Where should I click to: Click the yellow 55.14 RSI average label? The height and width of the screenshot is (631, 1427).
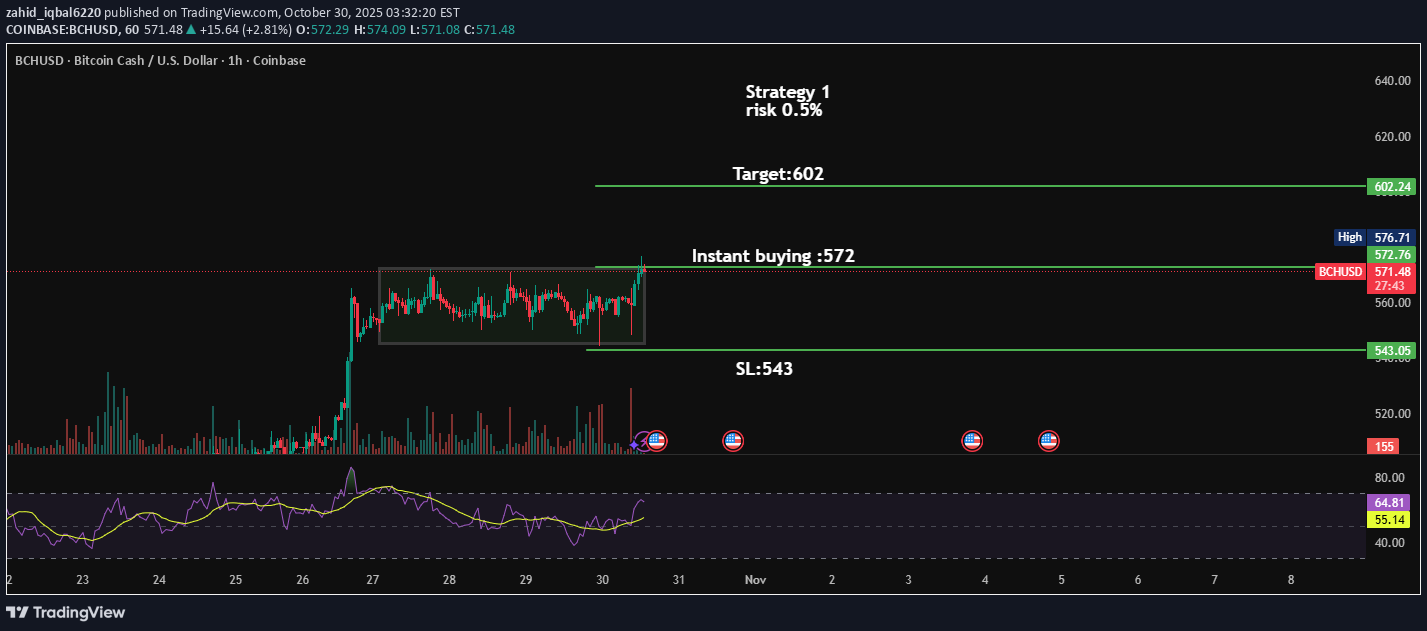click(1391, 520)
